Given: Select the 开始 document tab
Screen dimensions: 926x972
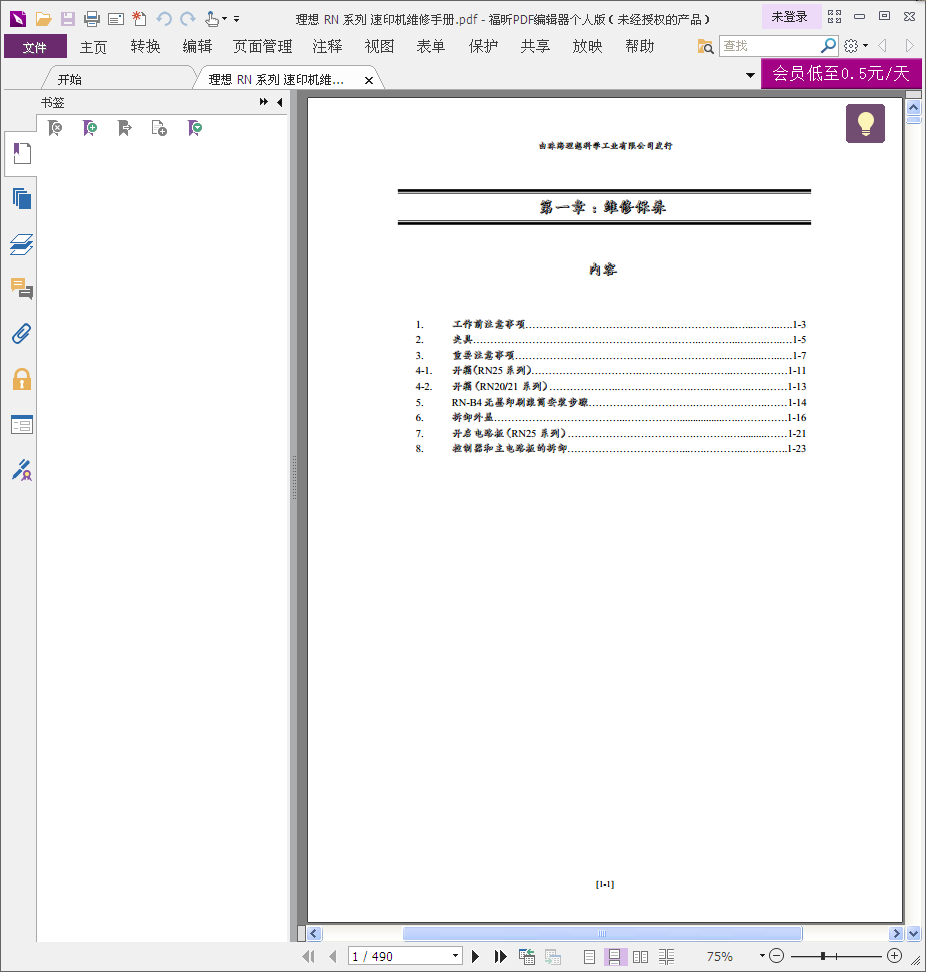Looking at the screenshot, I should 118,79.
